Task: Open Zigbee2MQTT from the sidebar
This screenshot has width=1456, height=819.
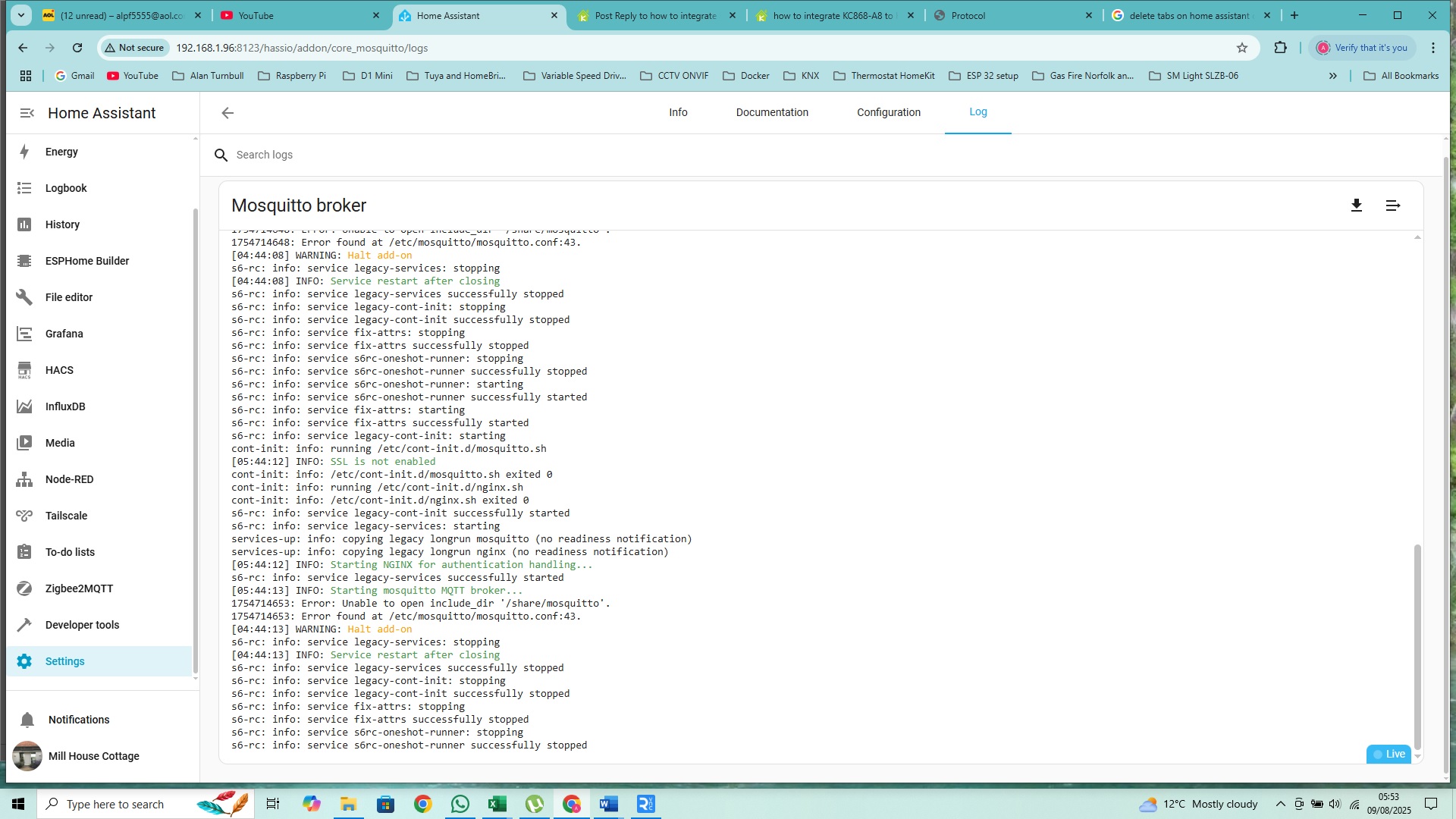Action: [79, 588]
